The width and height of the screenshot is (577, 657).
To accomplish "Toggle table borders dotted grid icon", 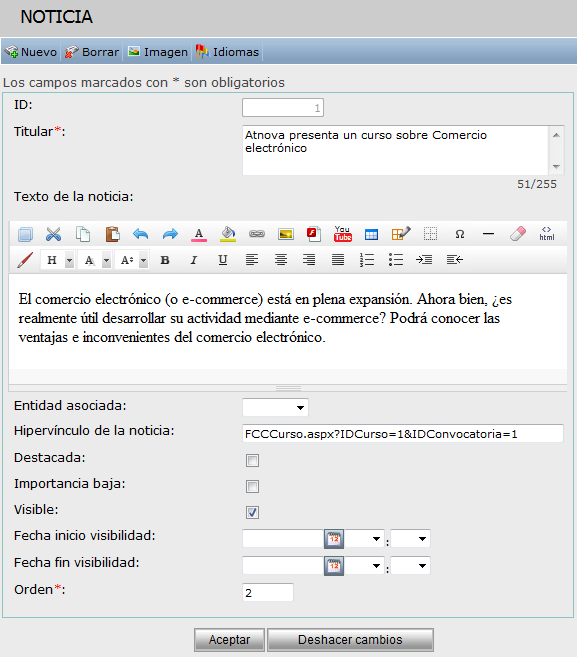I will [430, 234].
